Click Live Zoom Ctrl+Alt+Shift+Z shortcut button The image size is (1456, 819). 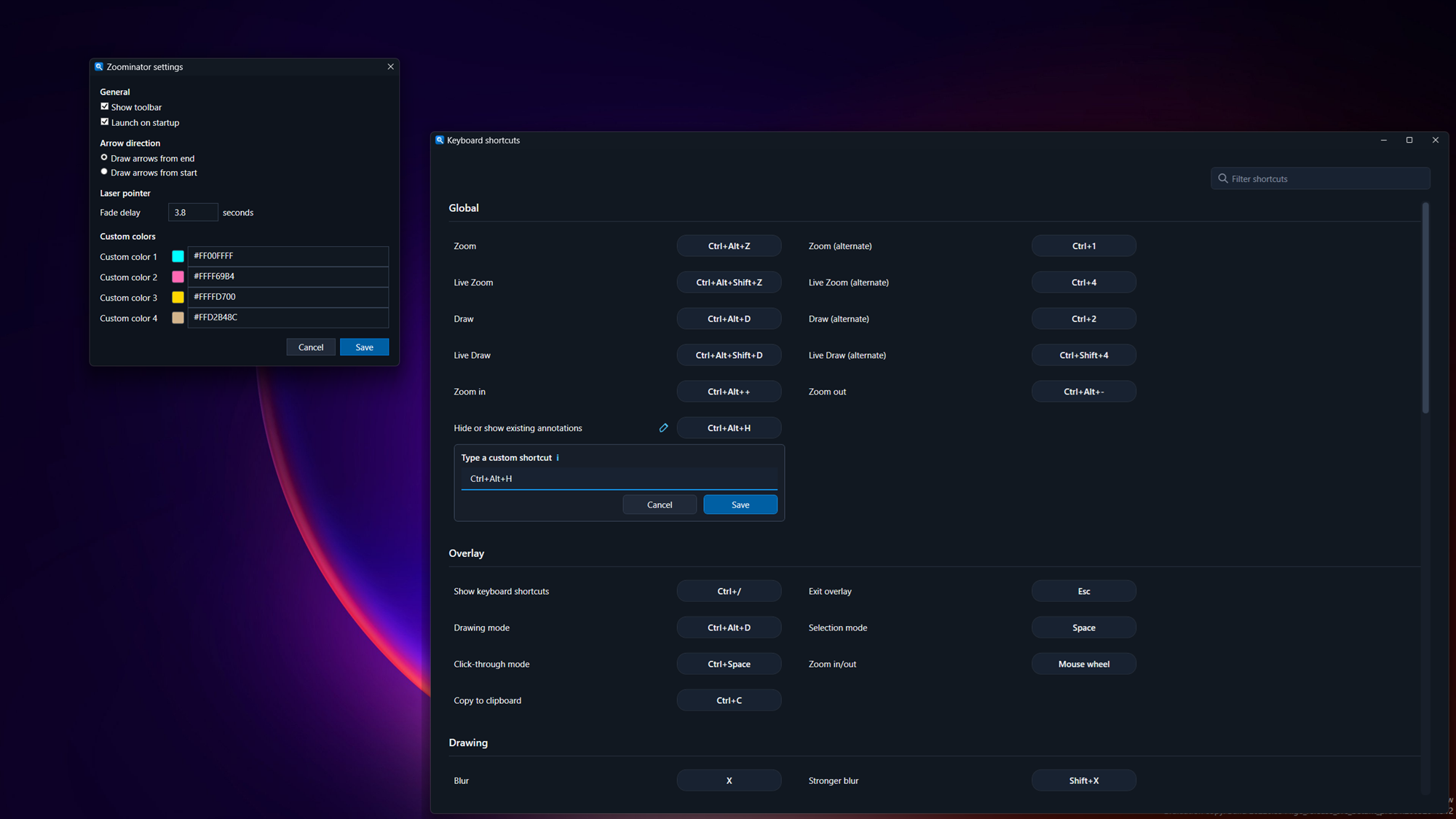click(729, 282)
